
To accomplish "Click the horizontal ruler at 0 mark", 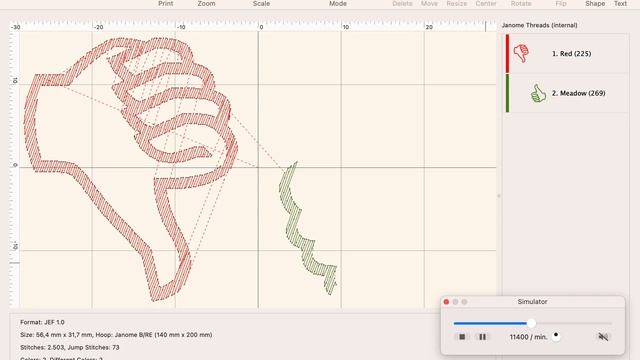I will pyautogui.click(x=261, y=27).
